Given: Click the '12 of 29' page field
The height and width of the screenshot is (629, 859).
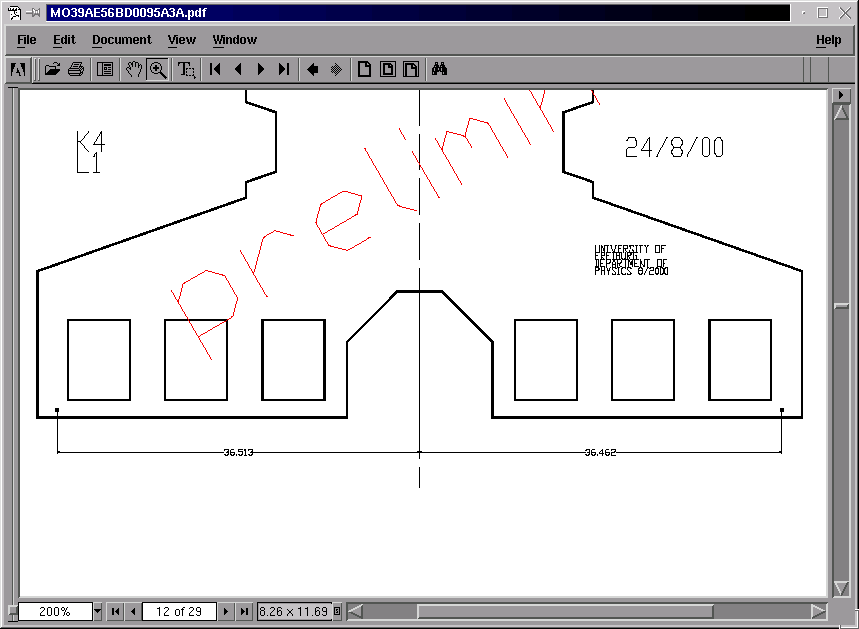Looking at the screenshot, I should click(179, 611).
